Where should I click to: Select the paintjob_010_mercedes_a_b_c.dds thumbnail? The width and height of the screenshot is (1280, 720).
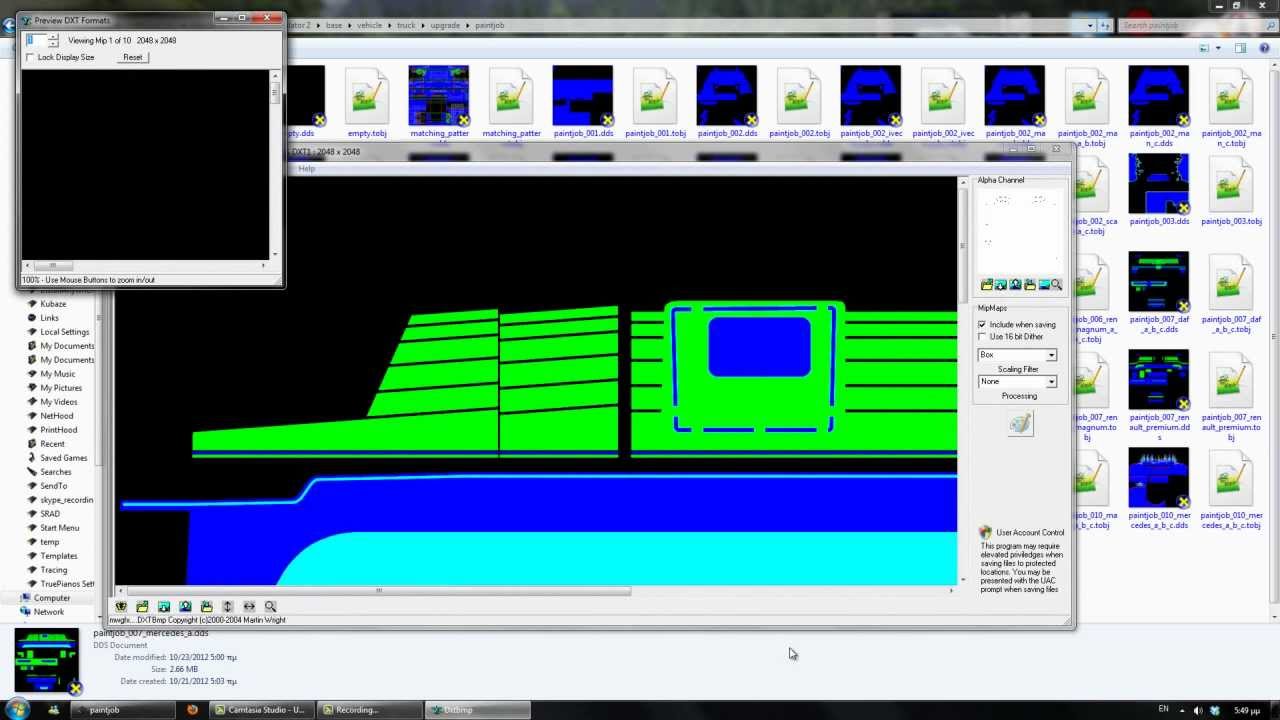(x=1159, y=478)
